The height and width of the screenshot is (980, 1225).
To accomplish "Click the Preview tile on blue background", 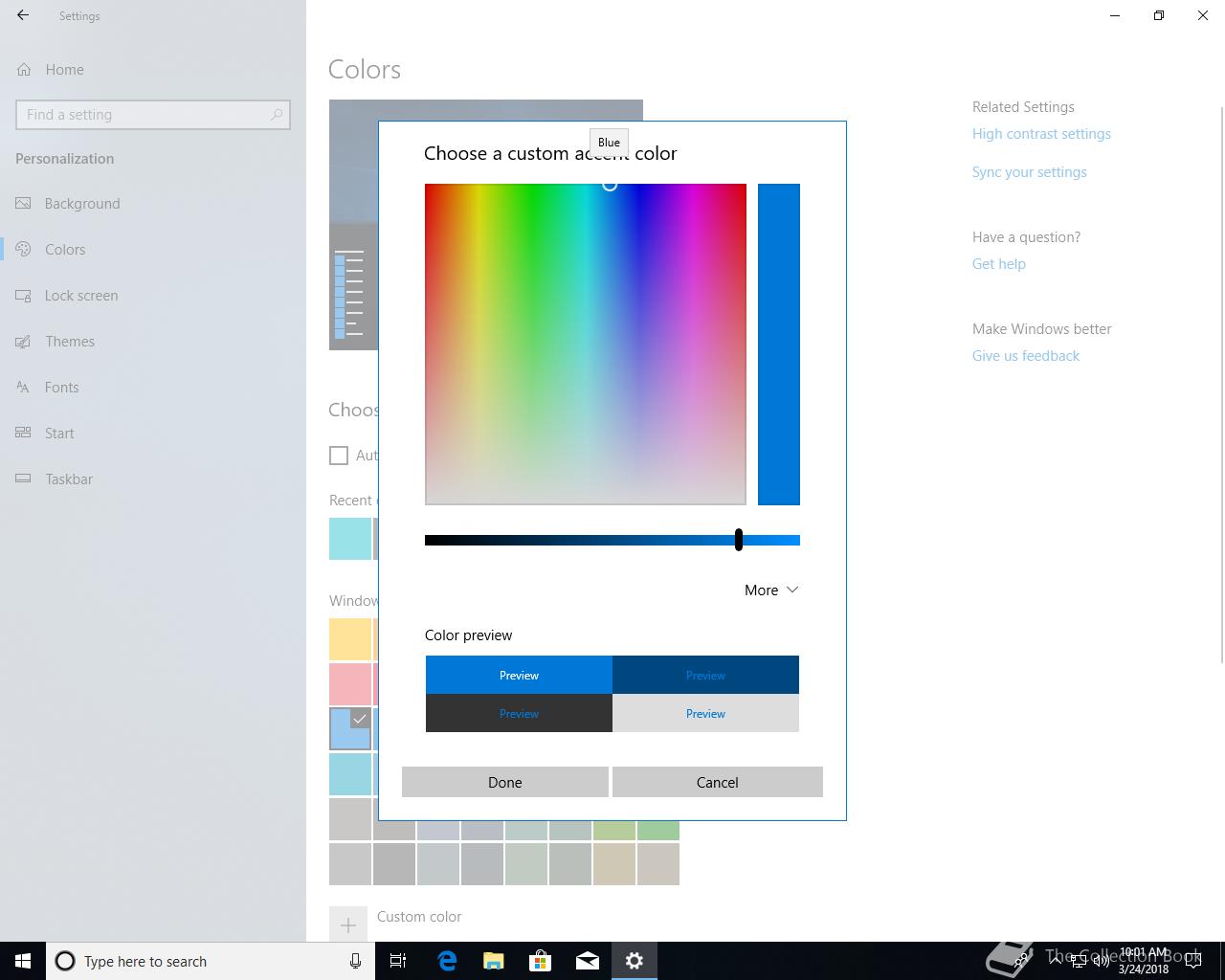I will pyautogui.click(x=519, y=675).
